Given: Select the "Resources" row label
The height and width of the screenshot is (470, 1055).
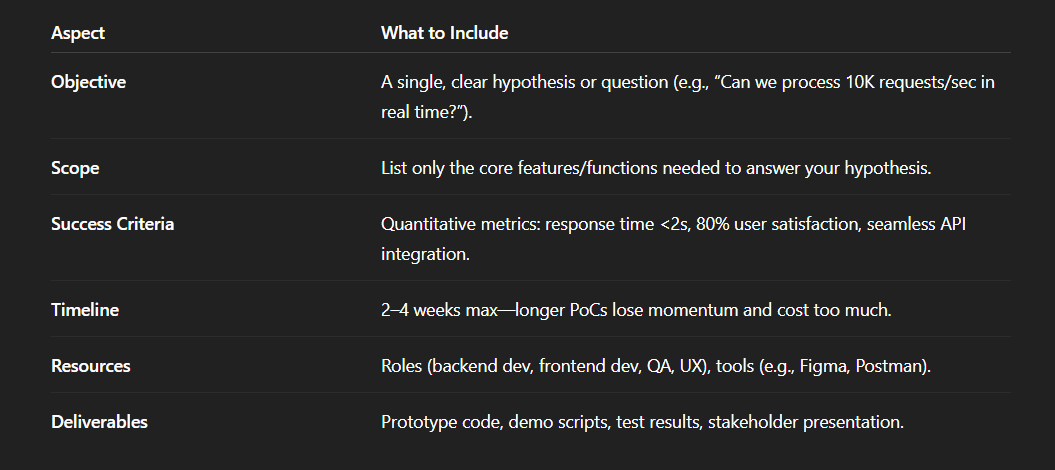Looking at the screenshot, I should click(90, 366).
